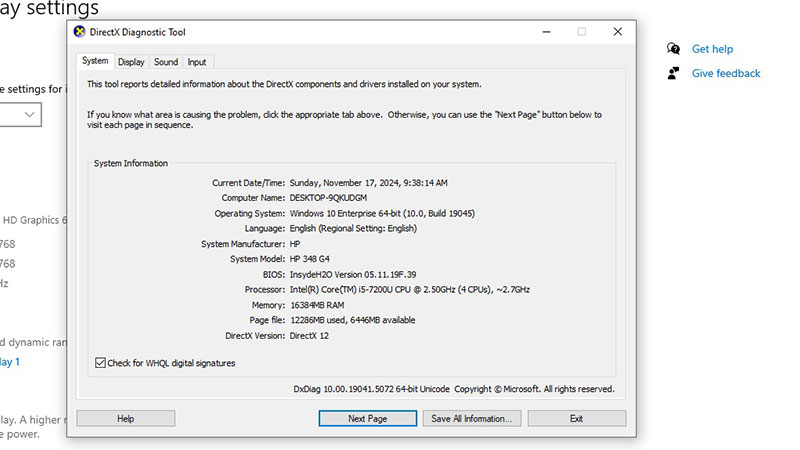Image resolution: width=800 pixels, height=450 pixels.
Task: Click the Exit button
Action: click(577, 418)
